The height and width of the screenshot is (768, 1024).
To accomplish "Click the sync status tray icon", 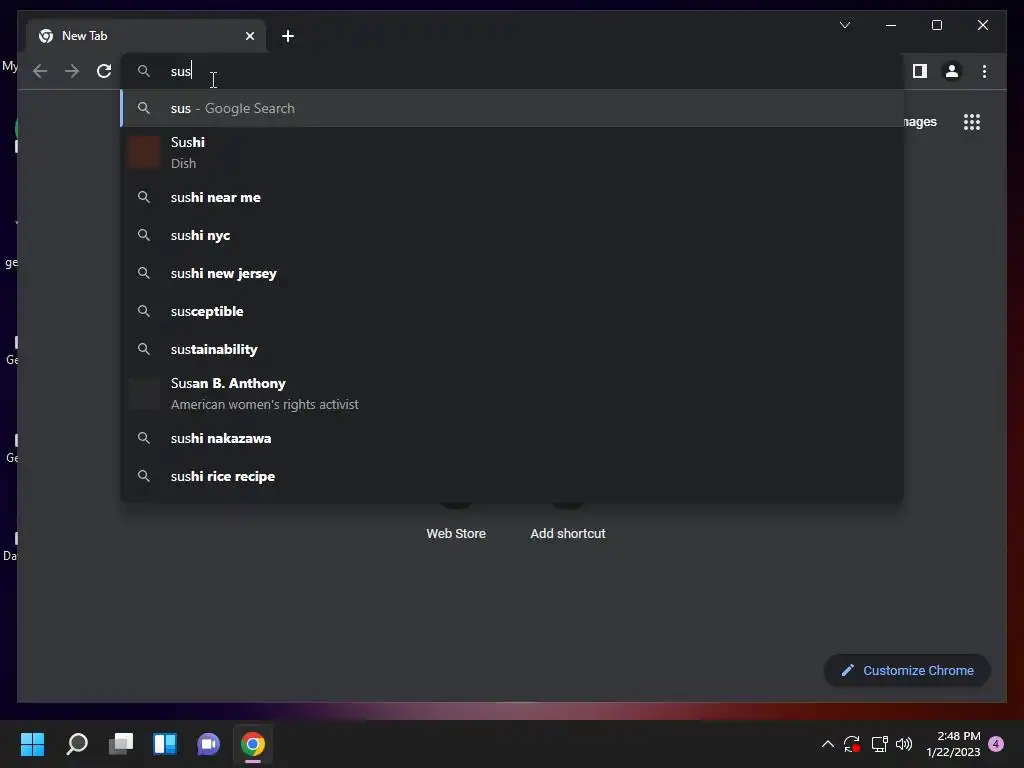I will click(x=852, y=744).
